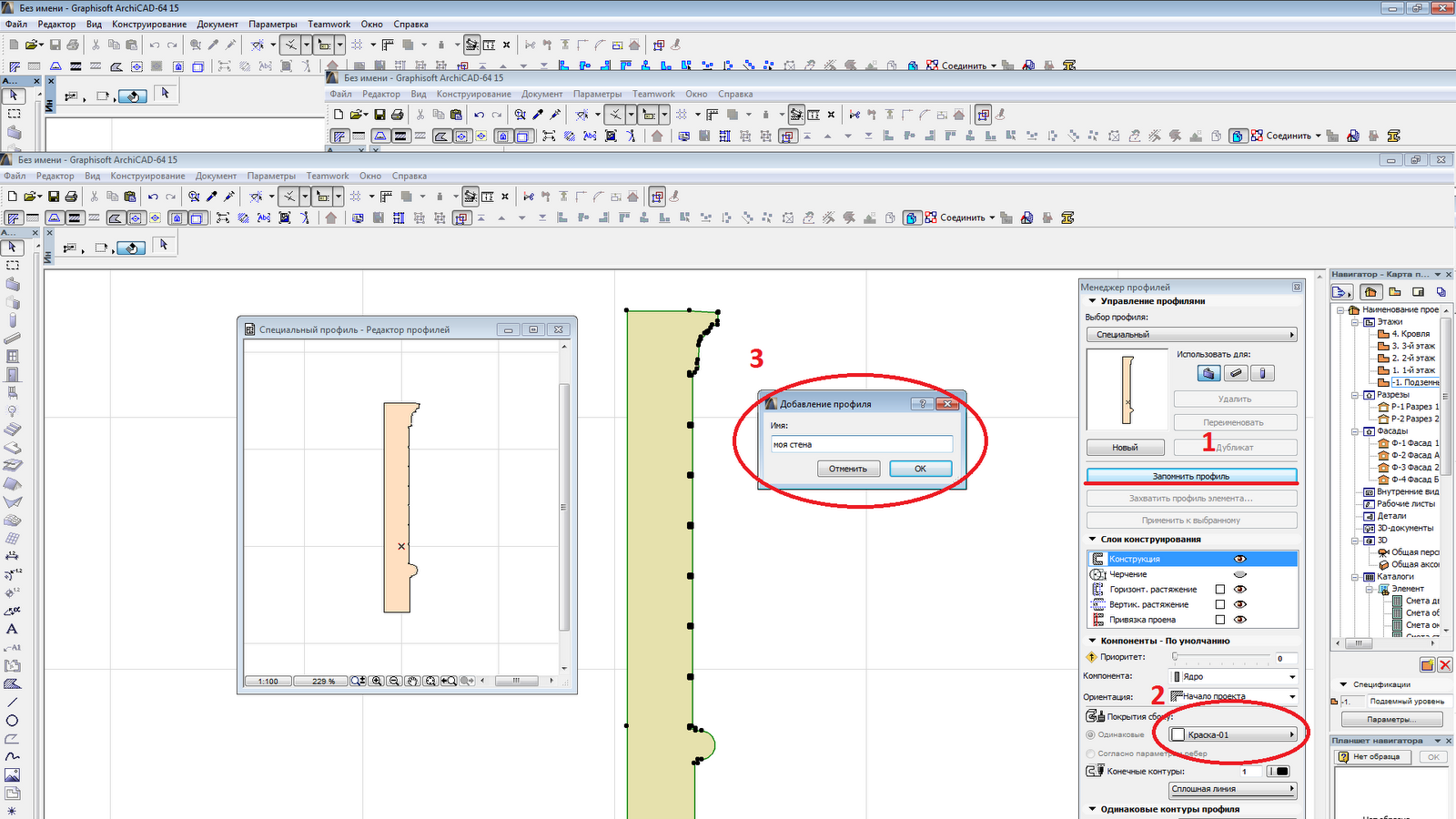This screenshot has width=1456, height=819.
Task: Click fit in window icon in Profile Editor
Action: point(430,681)
